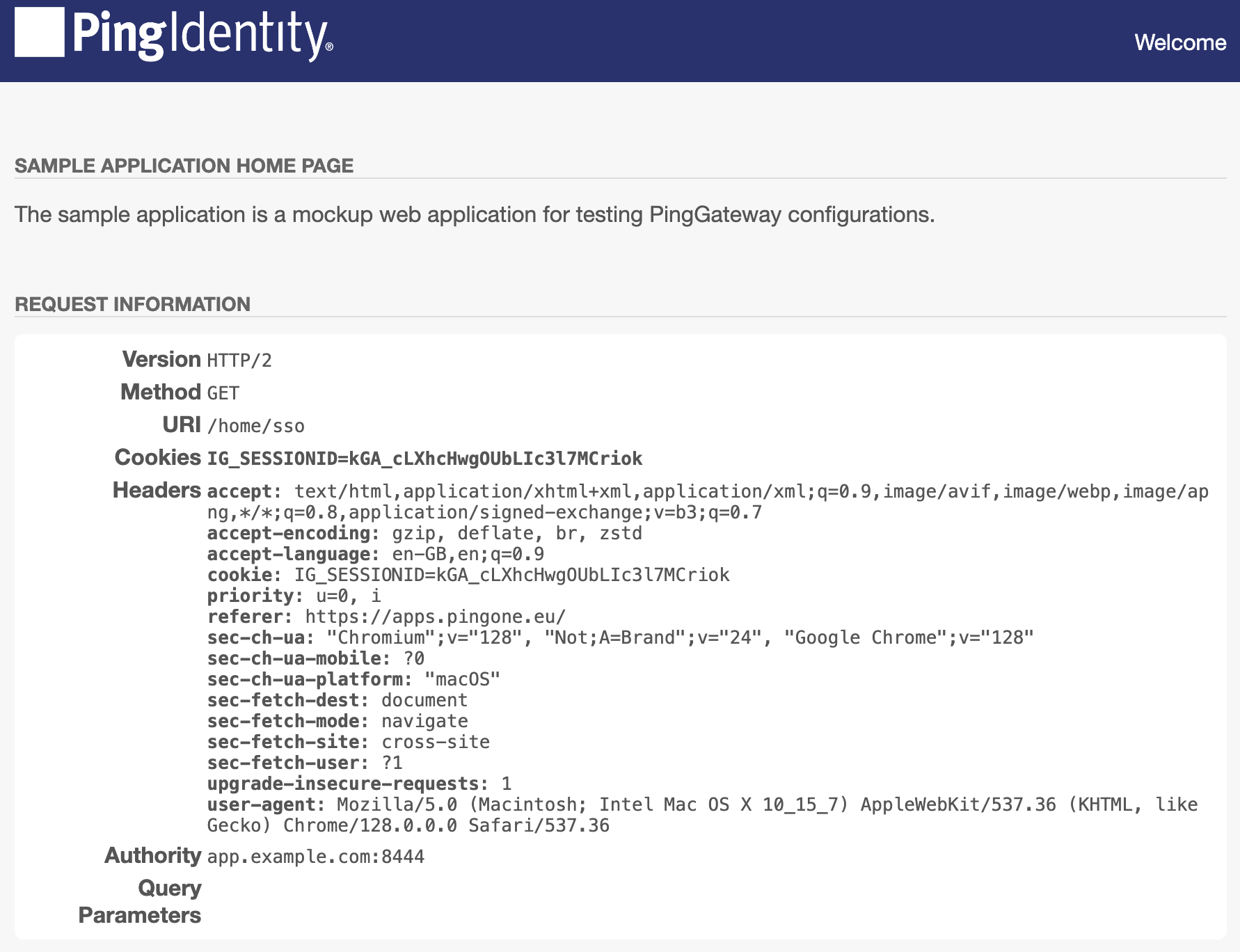The image size is (1240, 952).
Task: Click the accept-encoding header line
Action: click(x=424, y=533)
